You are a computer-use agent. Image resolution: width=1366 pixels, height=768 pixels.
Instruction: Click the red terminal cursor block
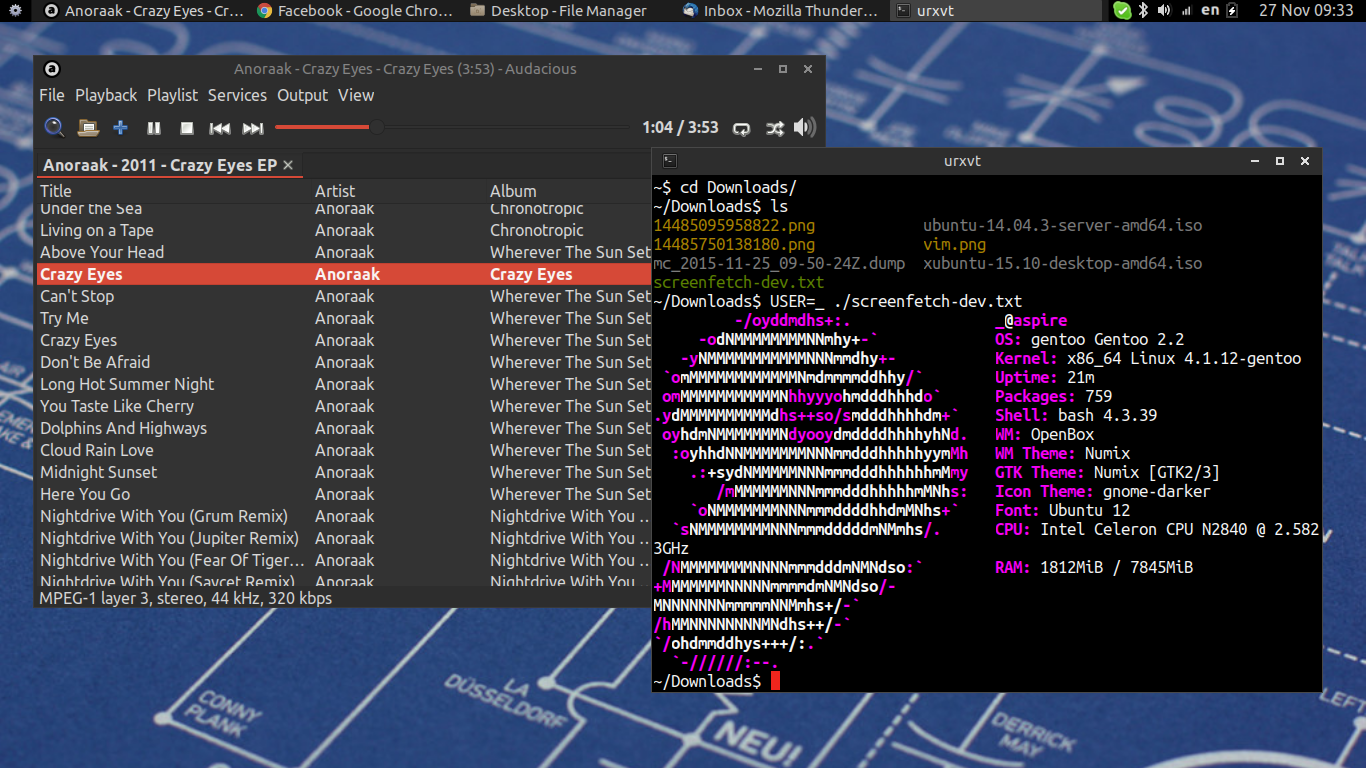[775, 681]
